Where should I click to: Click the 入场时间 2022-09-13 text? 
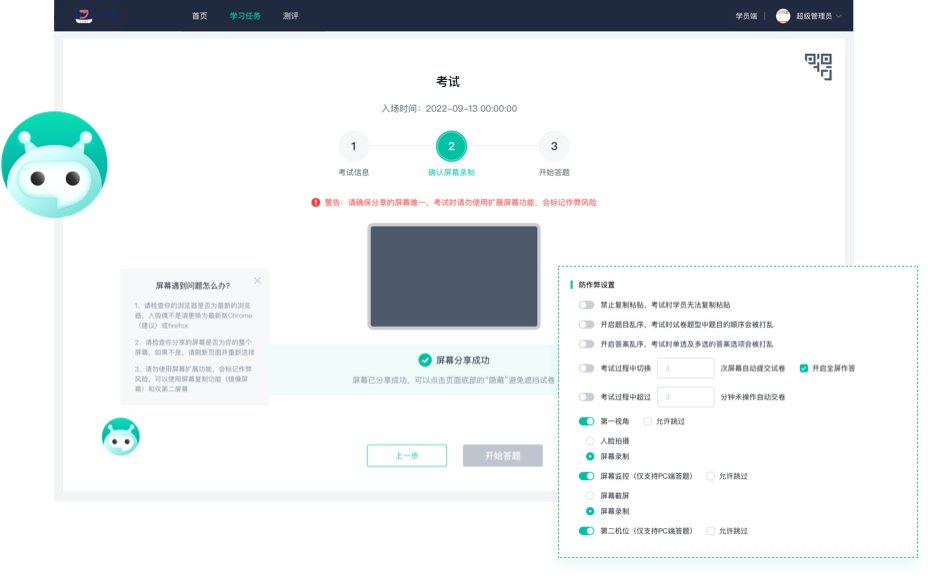click(449, 109)
